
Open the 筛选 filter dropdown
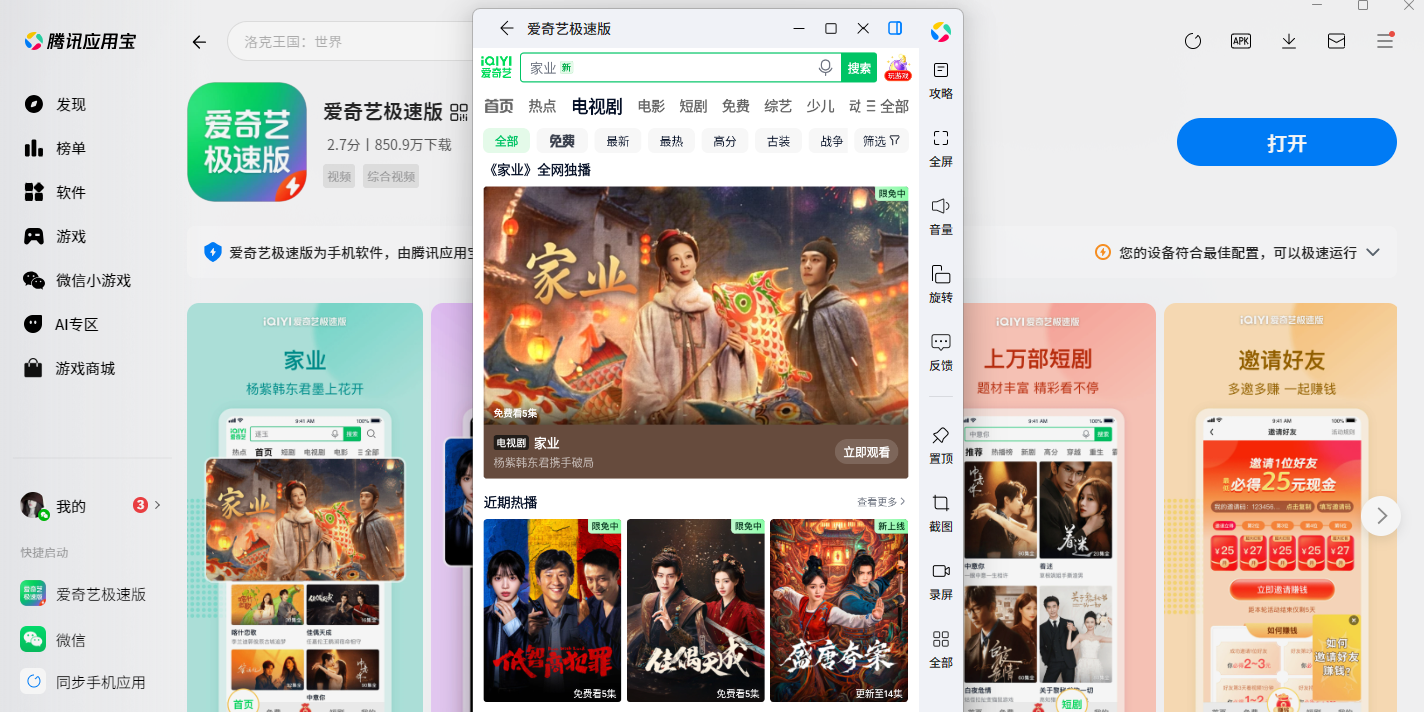881,141
